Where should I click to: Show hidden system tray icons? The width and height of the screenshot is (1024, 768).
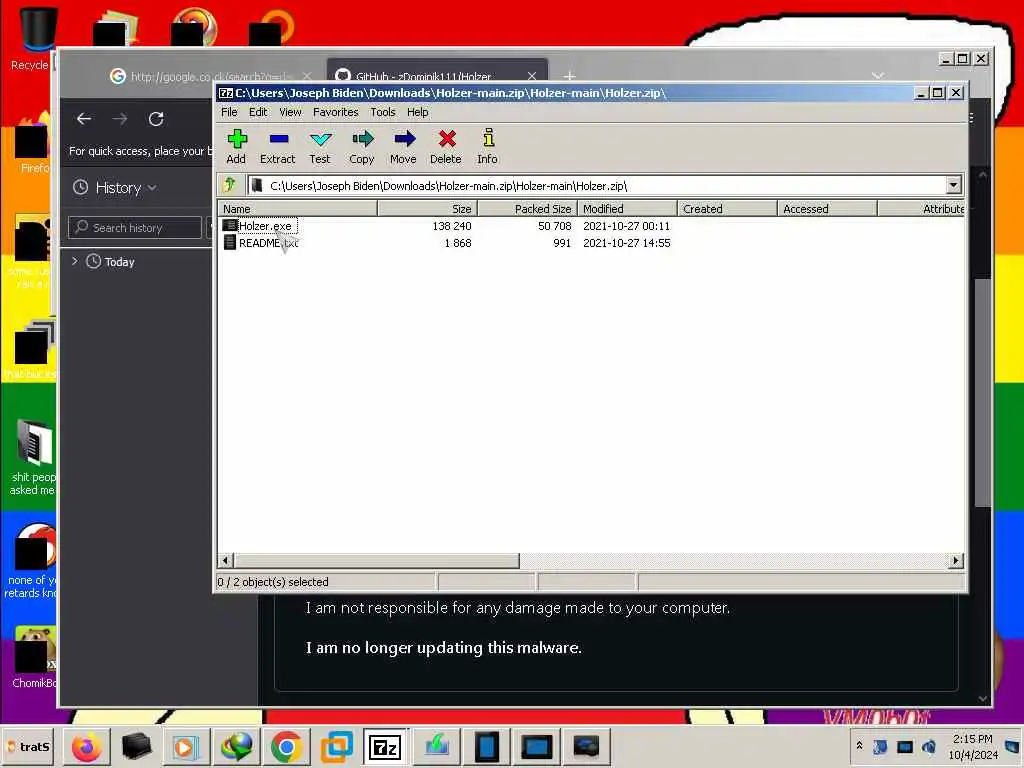pos(859,746)
